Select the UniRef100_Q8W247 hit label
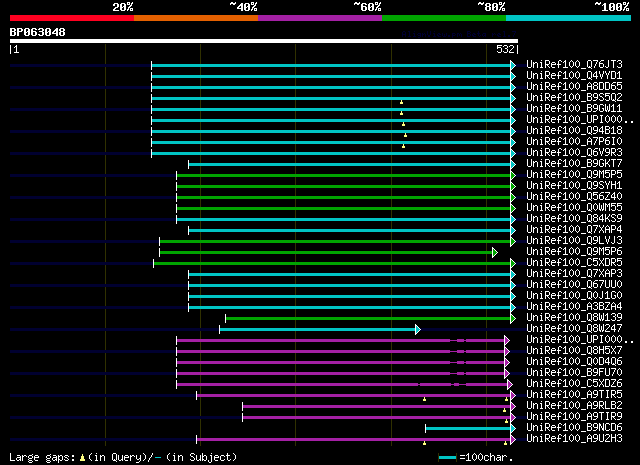This screenshot has width=640, height=465. [574, 329]
